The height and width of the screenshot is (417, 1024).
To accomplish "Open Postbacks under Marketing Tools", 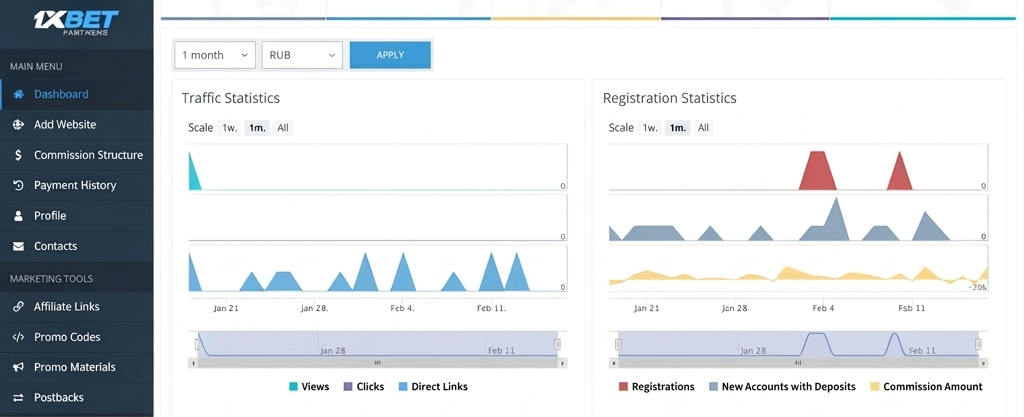I will (x=77, y=397).
